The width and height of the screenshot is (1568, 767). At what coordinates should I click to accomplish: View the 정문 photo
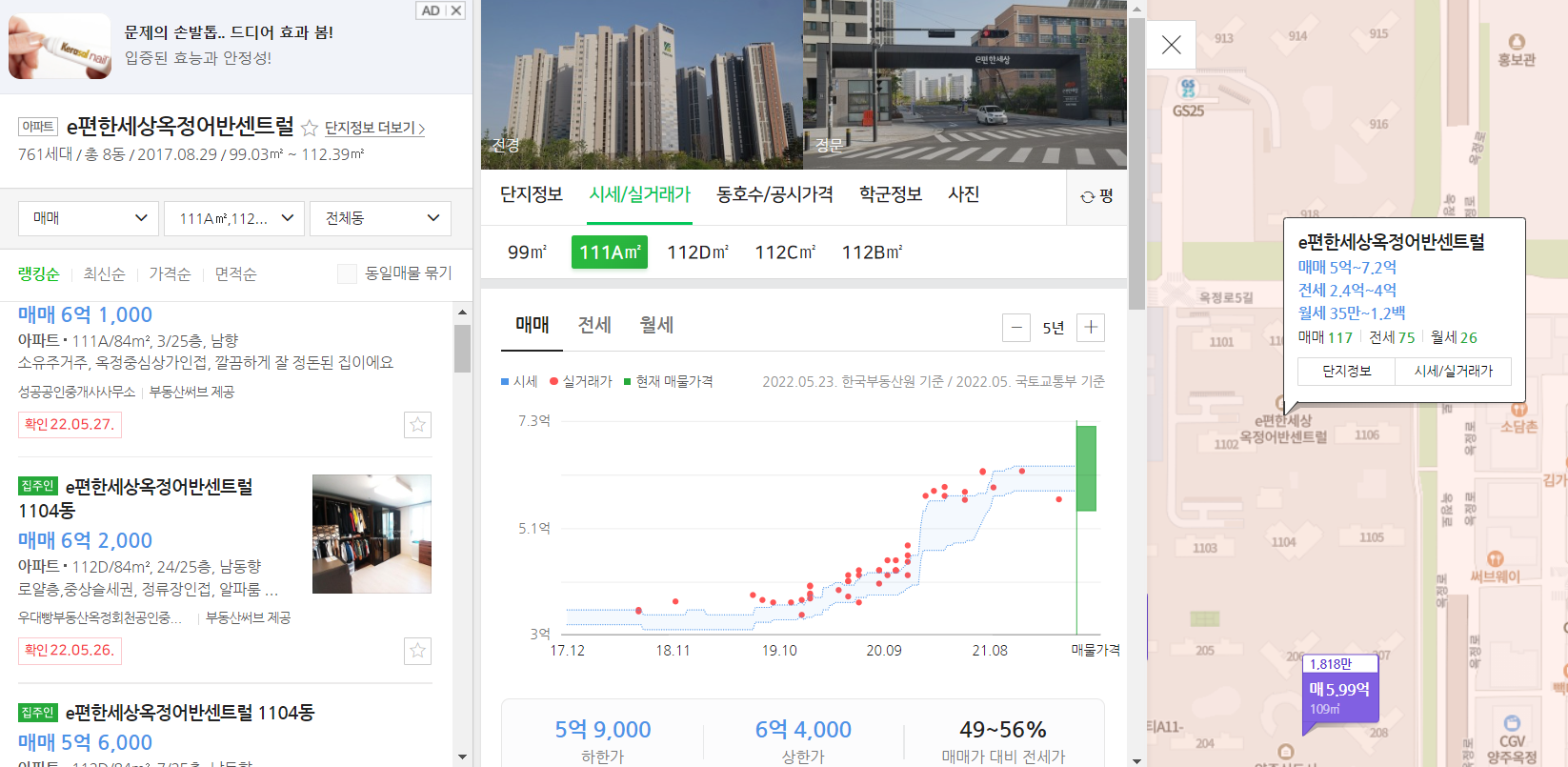click(965, 85)
